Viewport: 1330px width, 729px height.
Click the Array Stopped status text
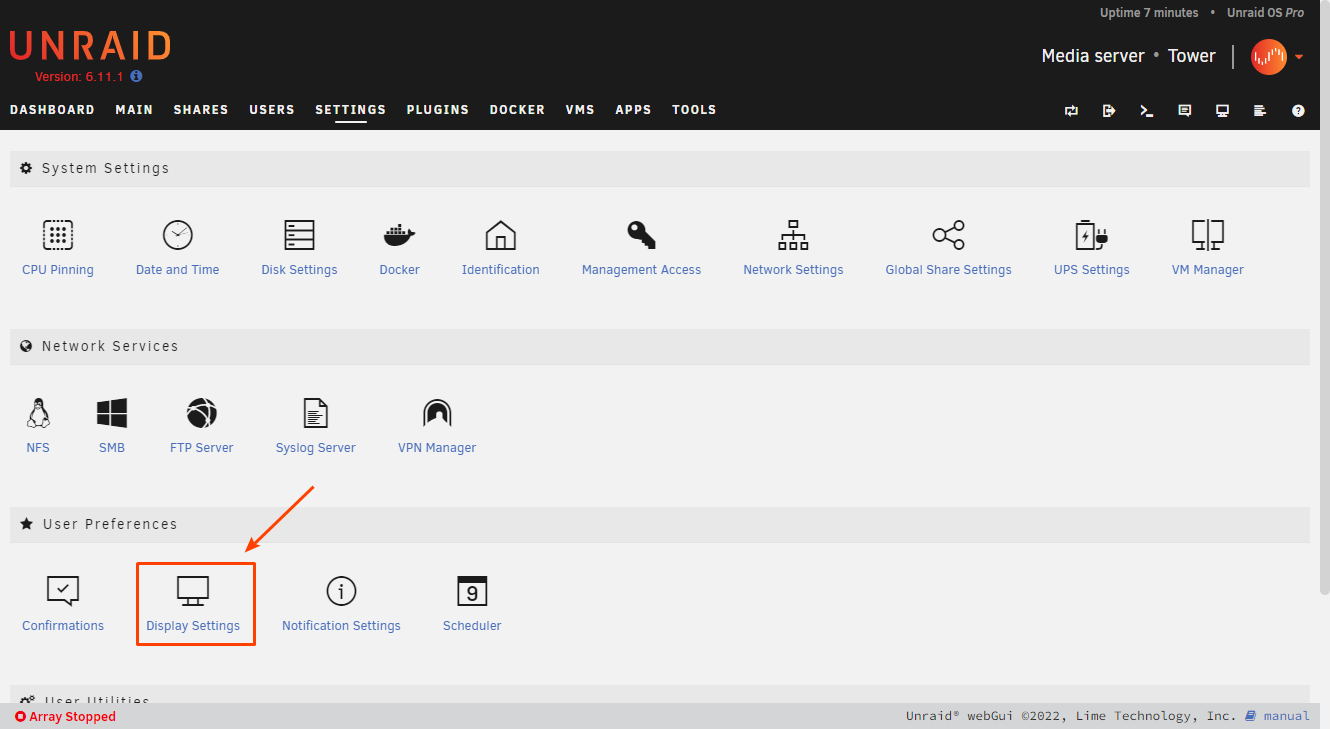[x=72, y=716]
